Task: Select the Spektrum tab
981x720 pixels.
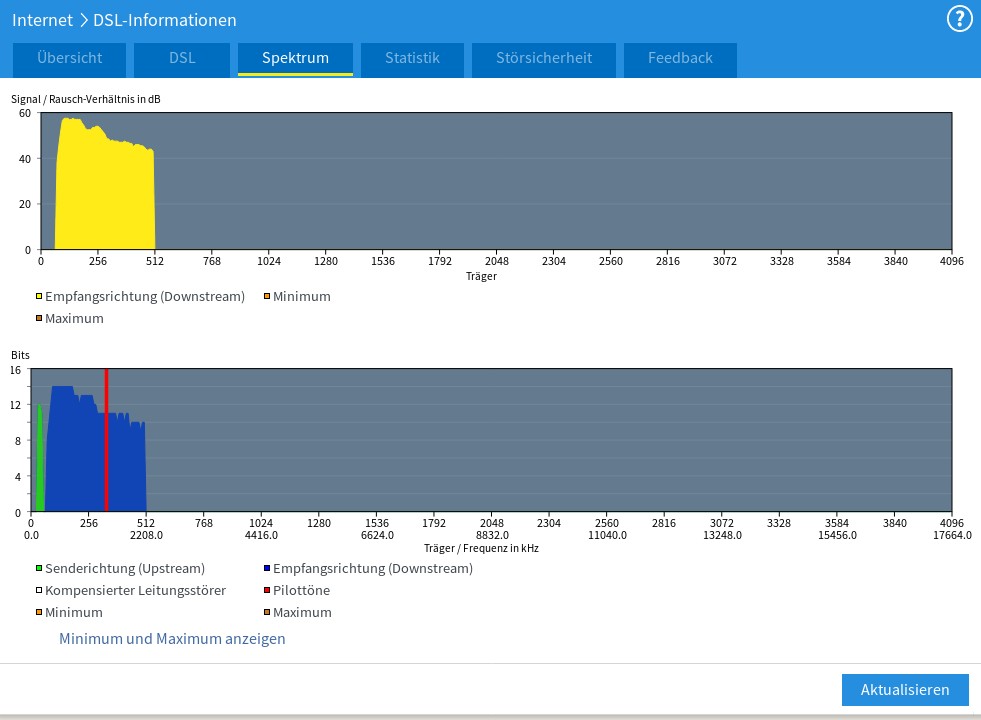Action: coord(295,58)
